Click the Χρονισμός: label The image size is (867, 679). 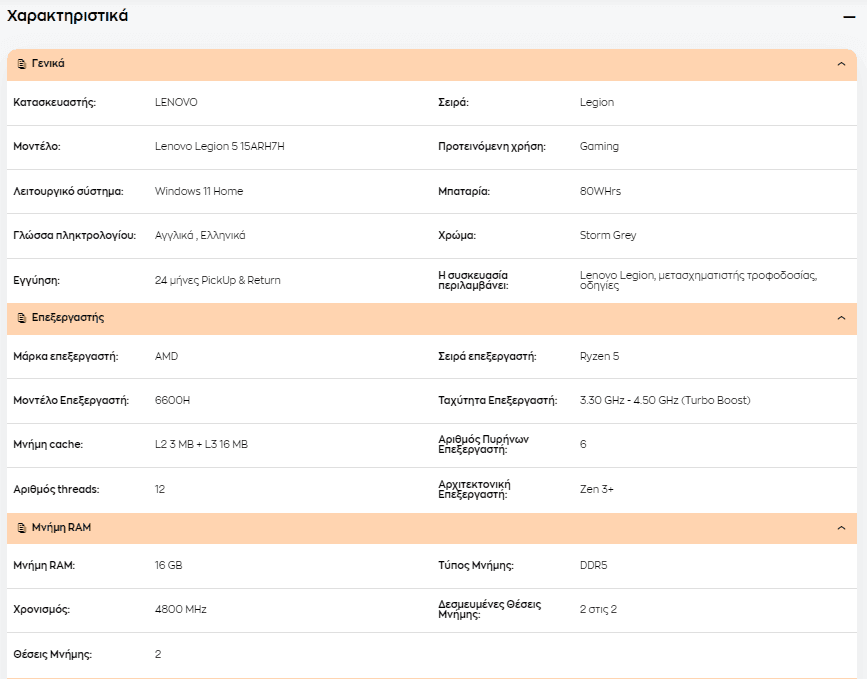tap(41, 609)
